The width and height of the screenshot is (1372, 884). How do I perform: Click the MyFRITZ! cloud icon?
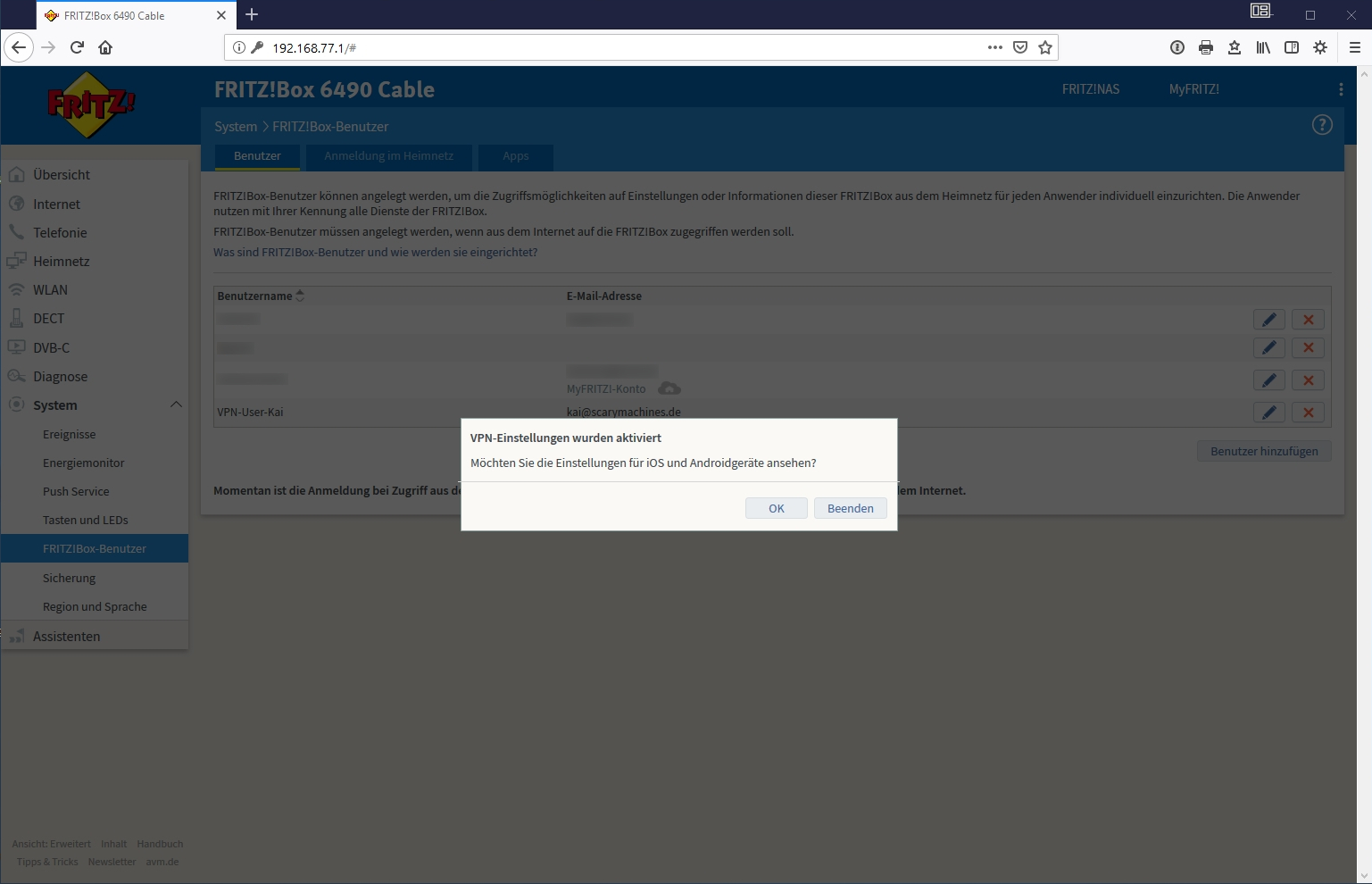point(669,388)
